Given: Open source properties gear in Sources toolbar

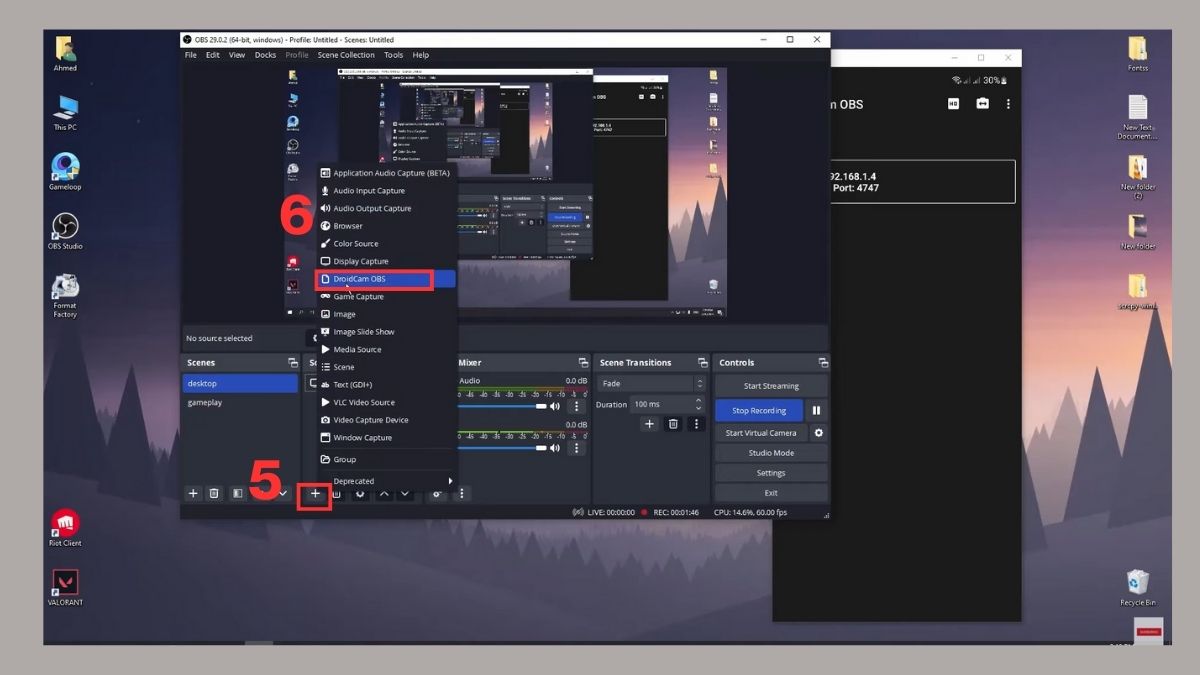Looking at the screenshot, I should pos(360,493).
